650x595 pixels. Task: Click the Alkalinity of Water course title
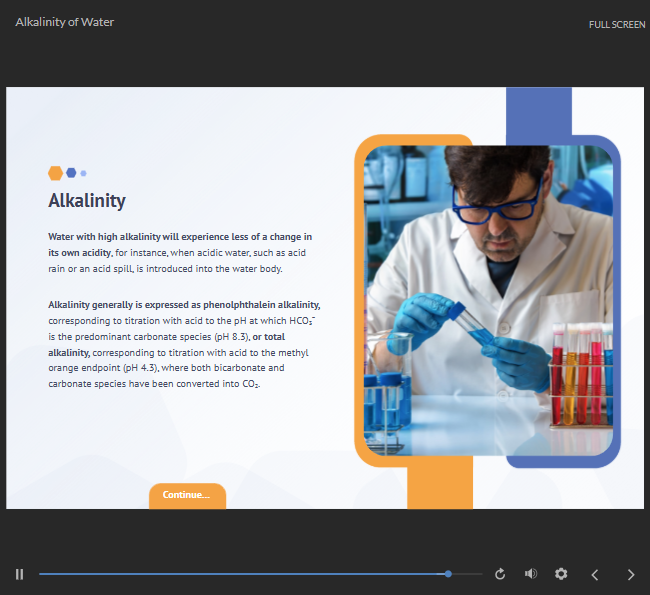[x=65, y=22]
